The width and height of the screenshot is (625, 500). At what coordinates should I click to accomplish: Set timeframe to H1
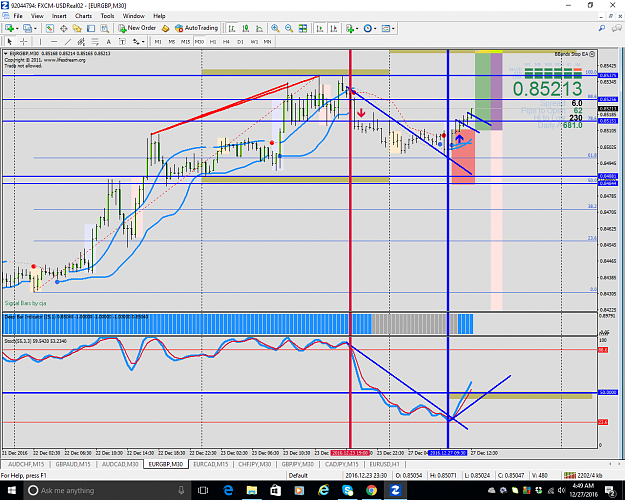[x=213, y=41]
